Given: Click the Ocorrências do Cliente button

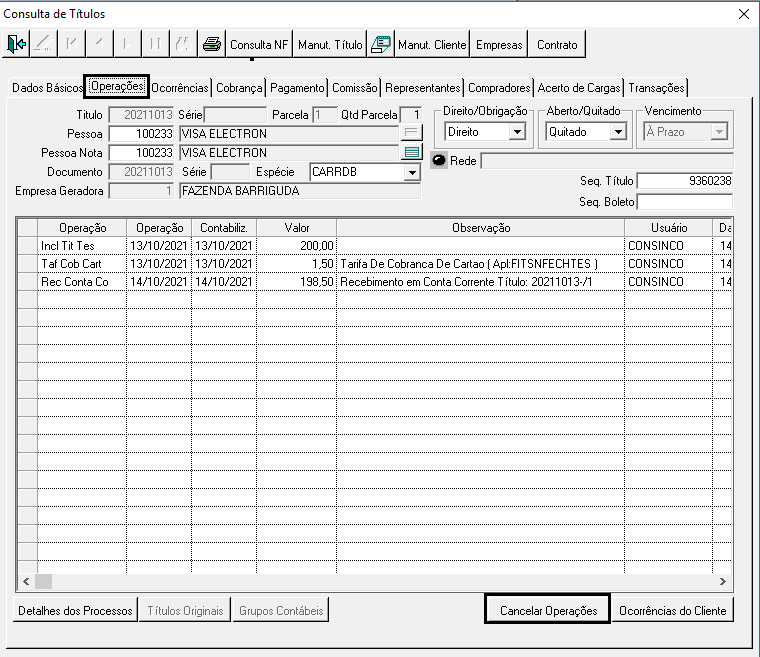Looking at the screenshot, I should point(672,610).
